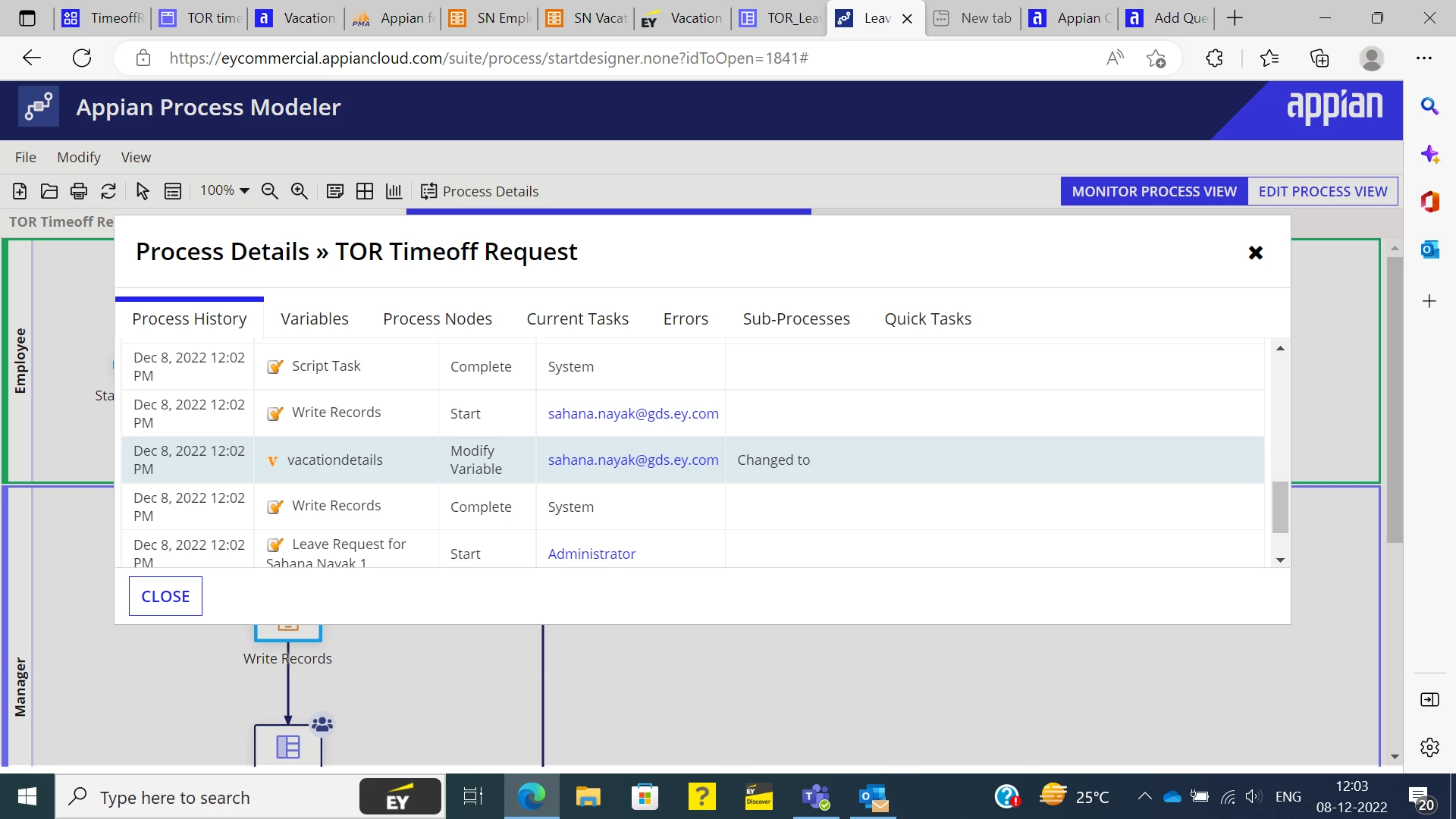Viewport: 1456px width, 819px height.
Task: Switch to the Errors tab
Action: coord(686,319)
